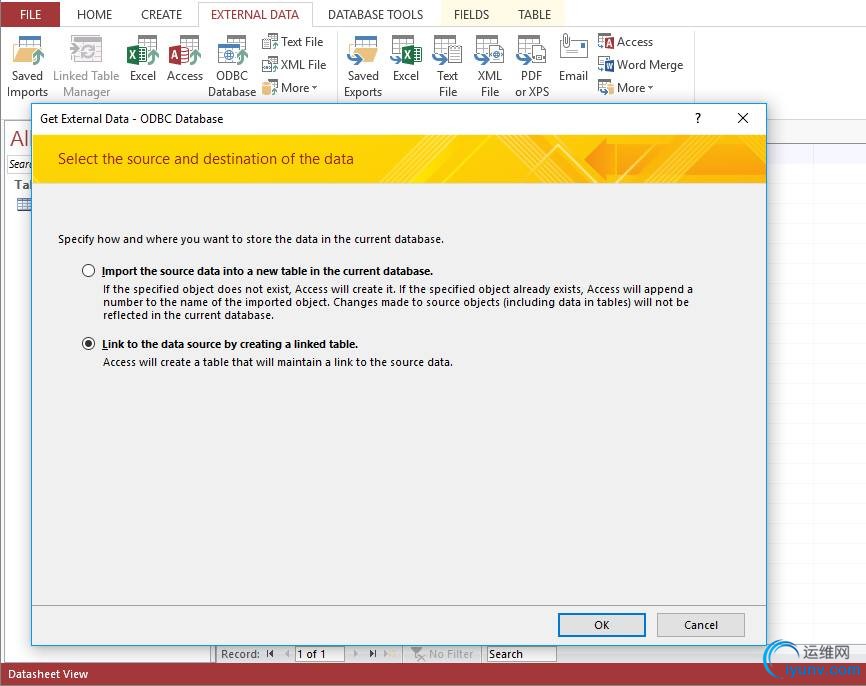This screenshot has width=866, height=686.
Task: Export to Access database
Action: (x=625, y=41)
